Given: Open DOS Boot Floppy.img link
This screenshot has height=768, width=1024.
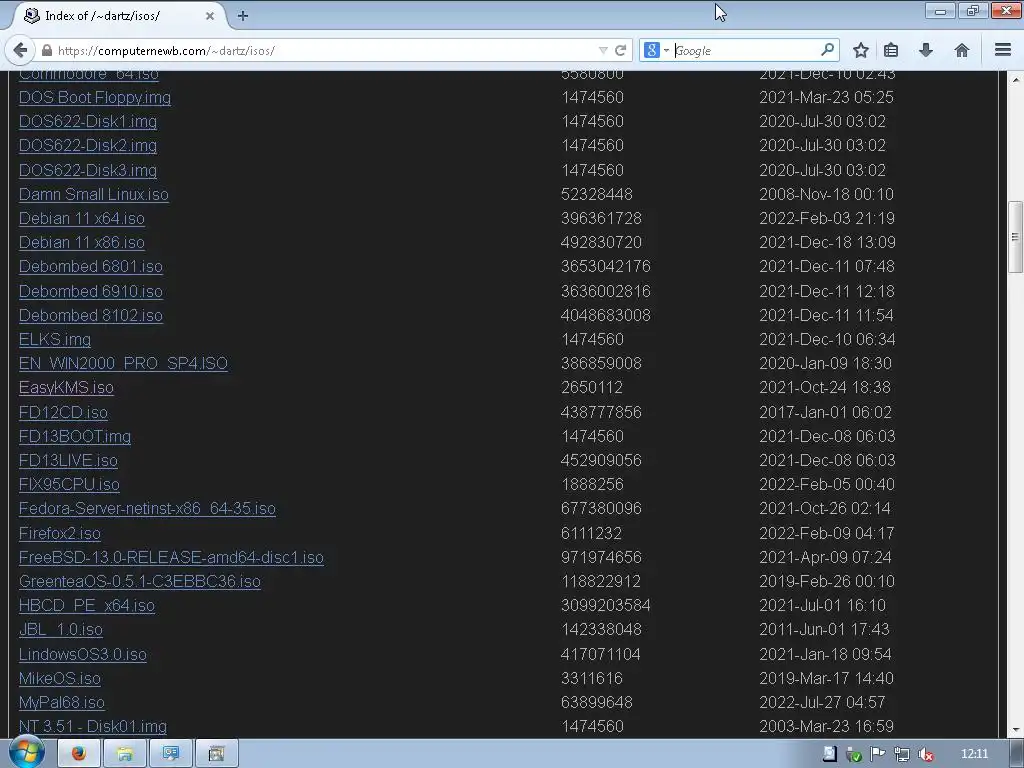Looking at the screenshot, I should click(95, 97).
